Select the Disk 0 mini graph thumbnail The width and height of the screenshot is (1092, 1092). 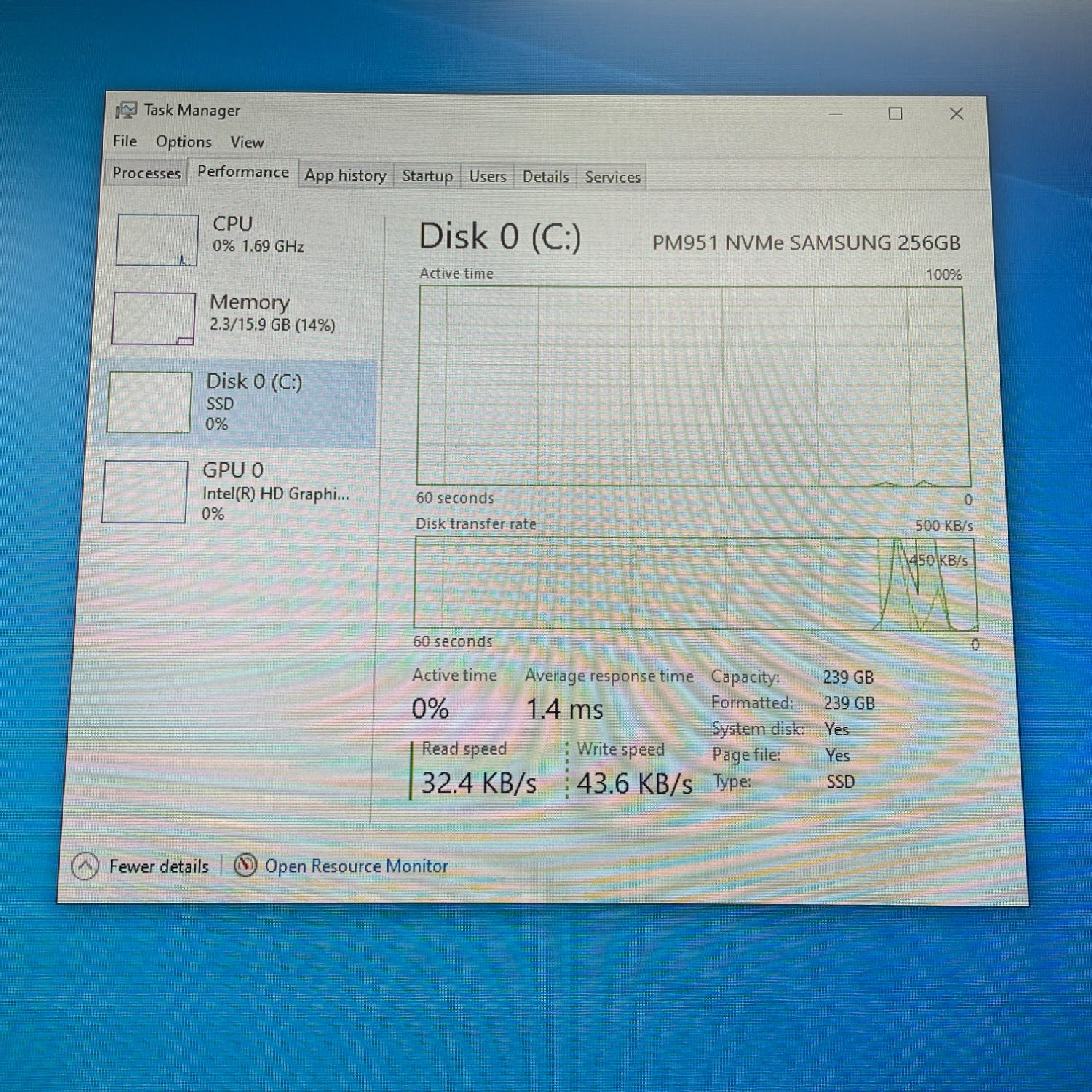pyautogui.click(x=150, y=402)
